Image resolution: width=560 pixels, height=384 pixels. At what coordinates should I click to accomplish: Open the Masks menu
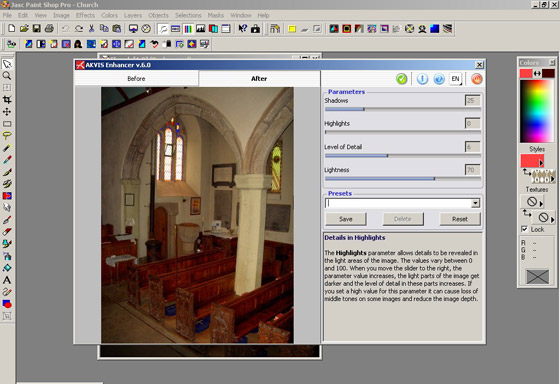pyautogui.click(x=216, y=15)
